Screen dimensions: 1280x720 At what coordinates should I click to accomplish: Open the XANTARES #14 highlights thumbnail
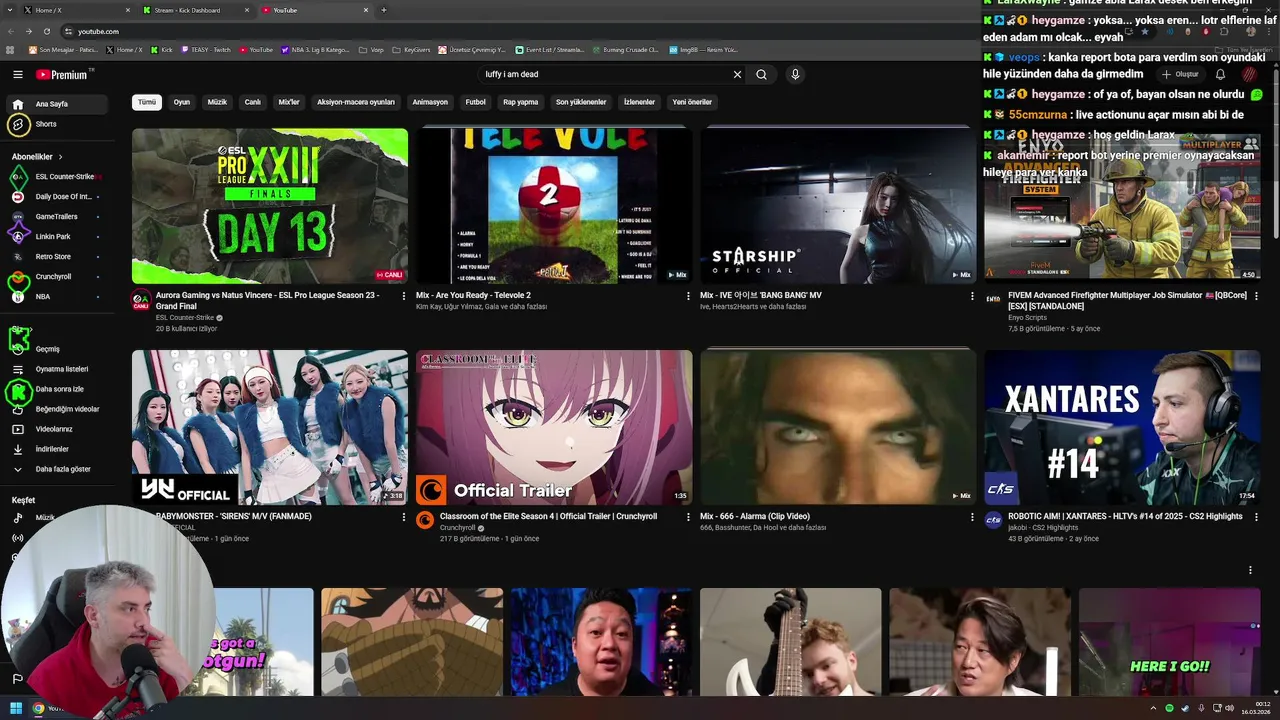coord(1122,427)
